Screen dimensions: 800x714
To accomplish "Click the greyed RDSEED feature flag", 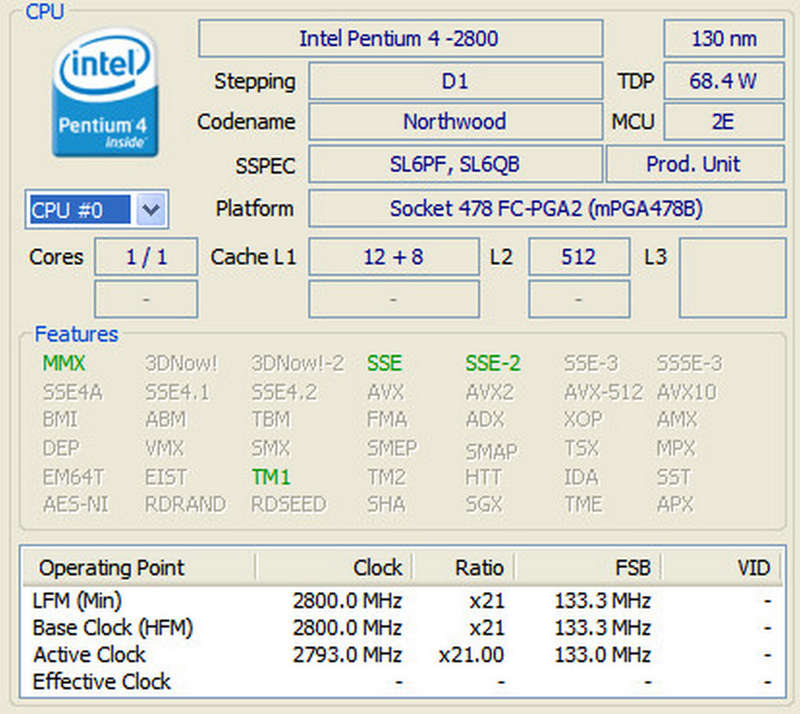I will [289, 504].
